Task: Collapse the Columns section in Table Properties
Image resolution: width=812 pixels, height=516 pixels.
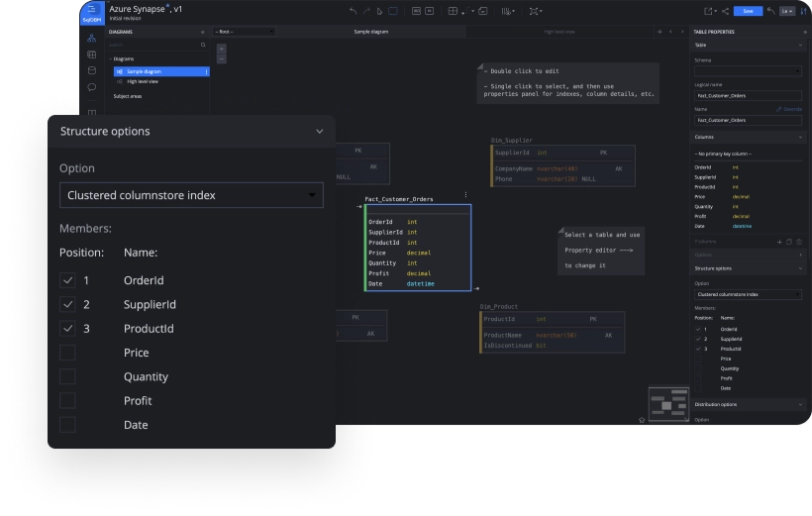Action: [801, 137]
